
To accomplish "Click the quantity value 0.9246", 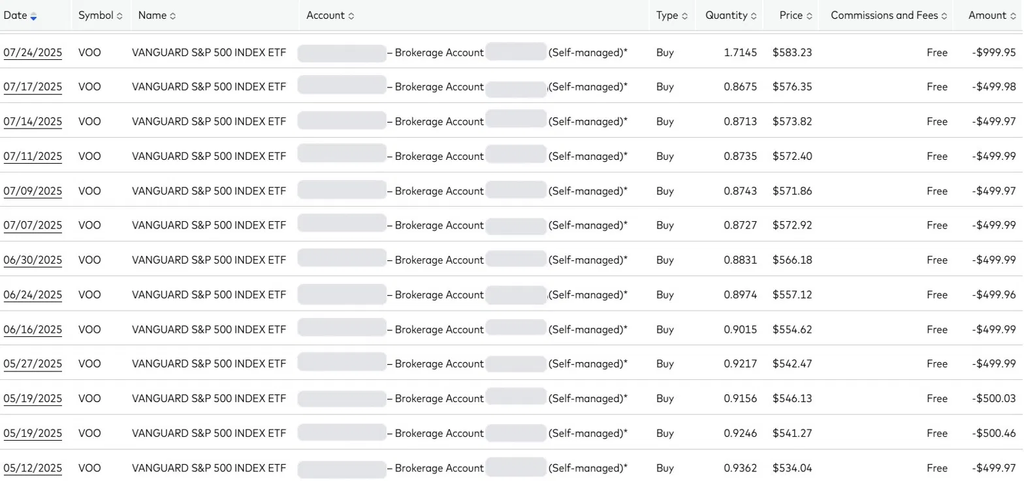I will coord(741,433).
